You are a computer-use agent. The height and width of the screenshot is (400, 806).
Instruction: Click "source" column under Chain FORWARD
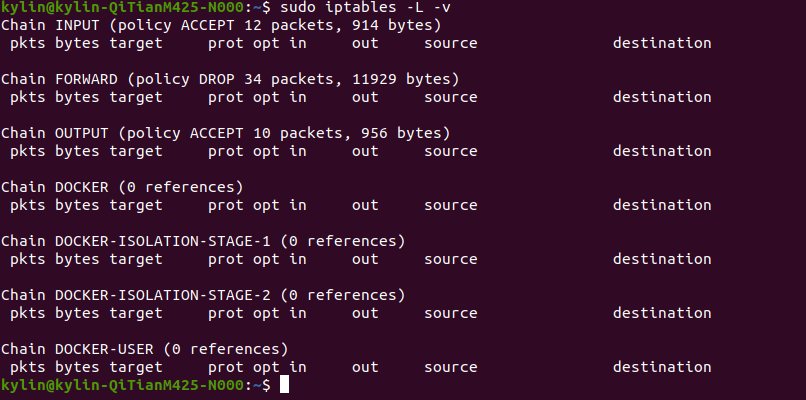(450, 97)
